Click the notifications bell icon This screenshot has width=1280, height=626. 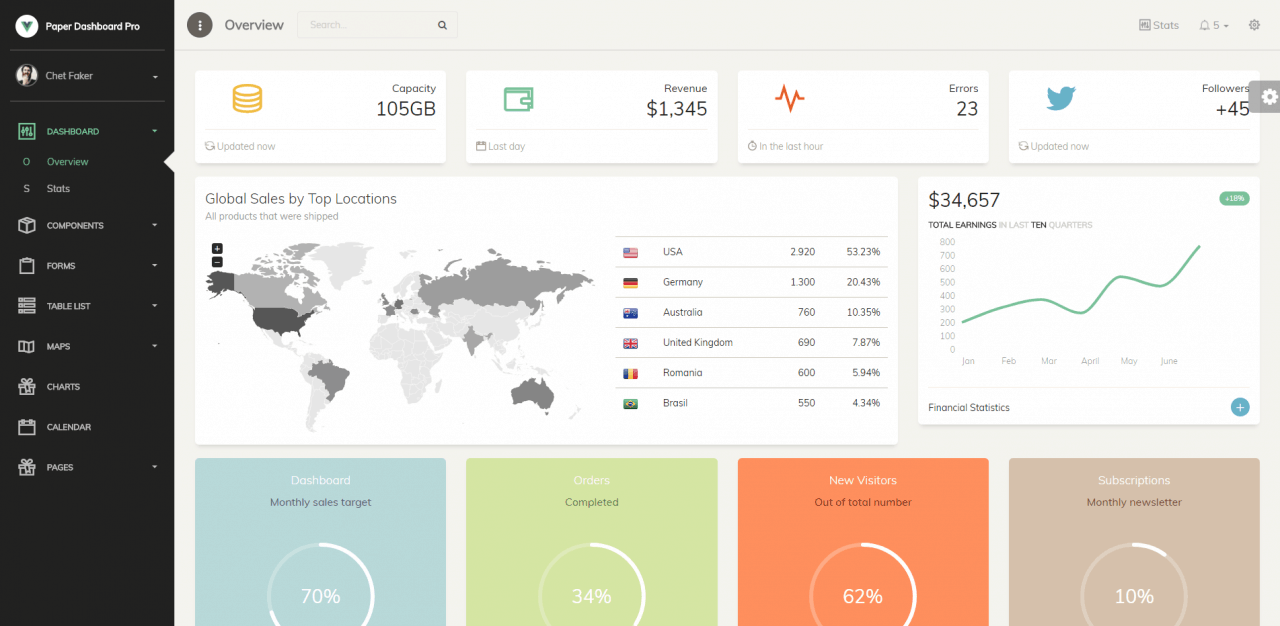(1204, 25)
